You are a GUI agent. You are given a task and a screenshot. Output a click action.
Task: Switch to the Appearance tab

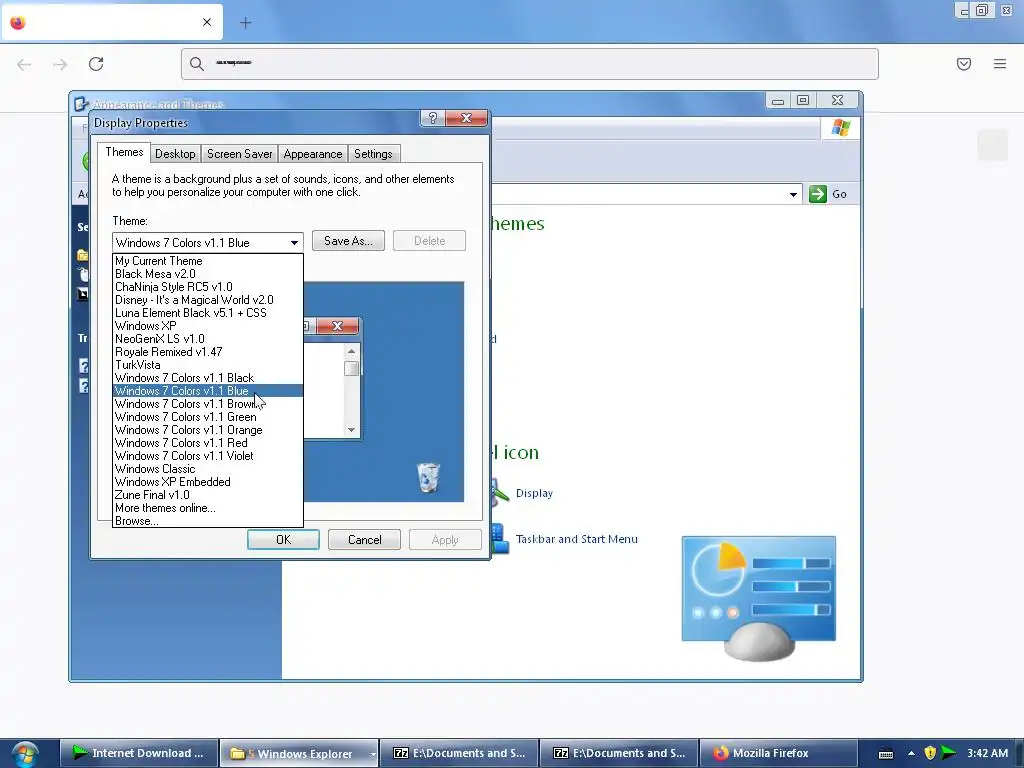point(313,154)
